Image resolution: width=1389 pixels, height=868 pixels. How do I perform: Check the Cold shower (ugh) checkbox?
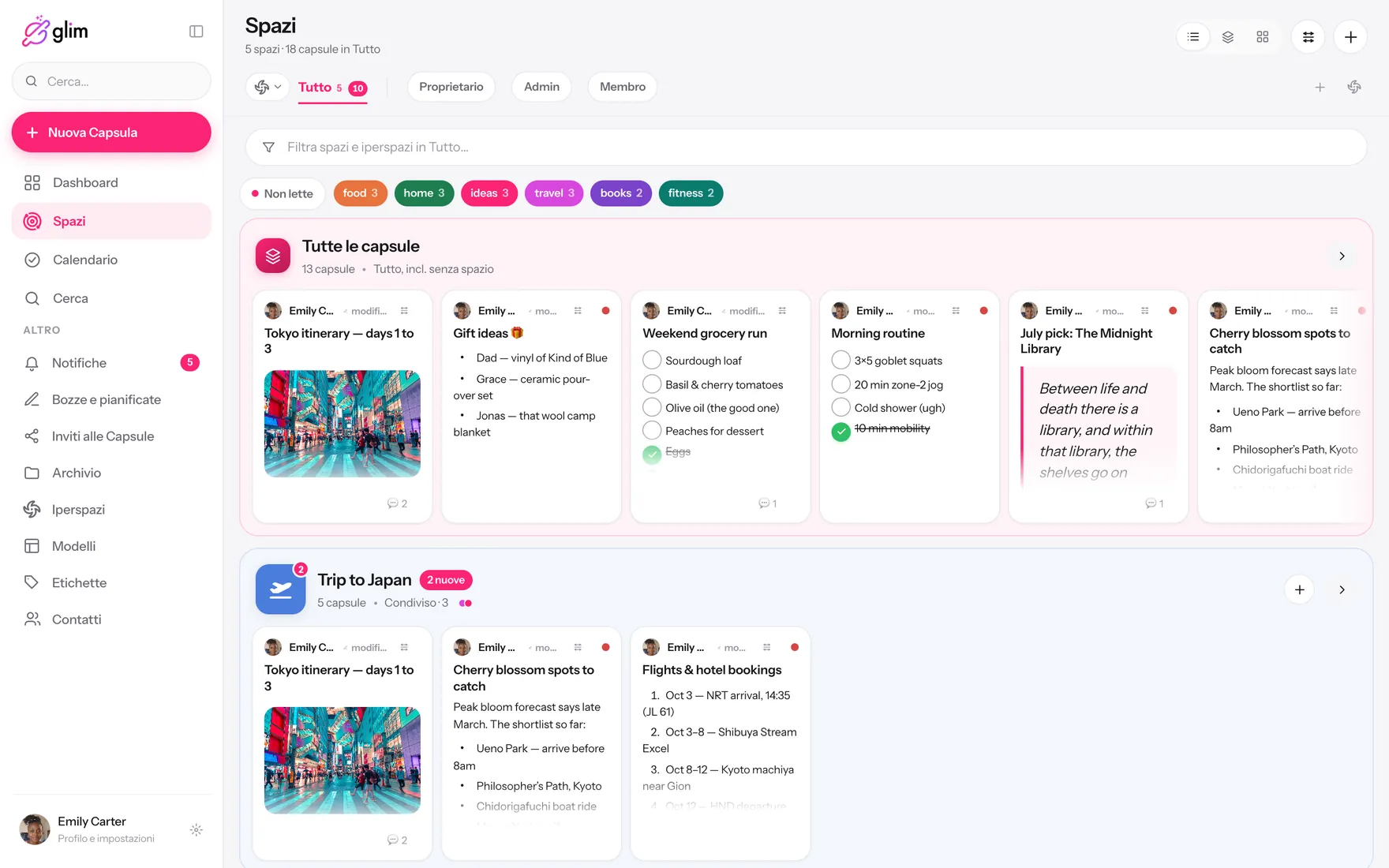841,408
